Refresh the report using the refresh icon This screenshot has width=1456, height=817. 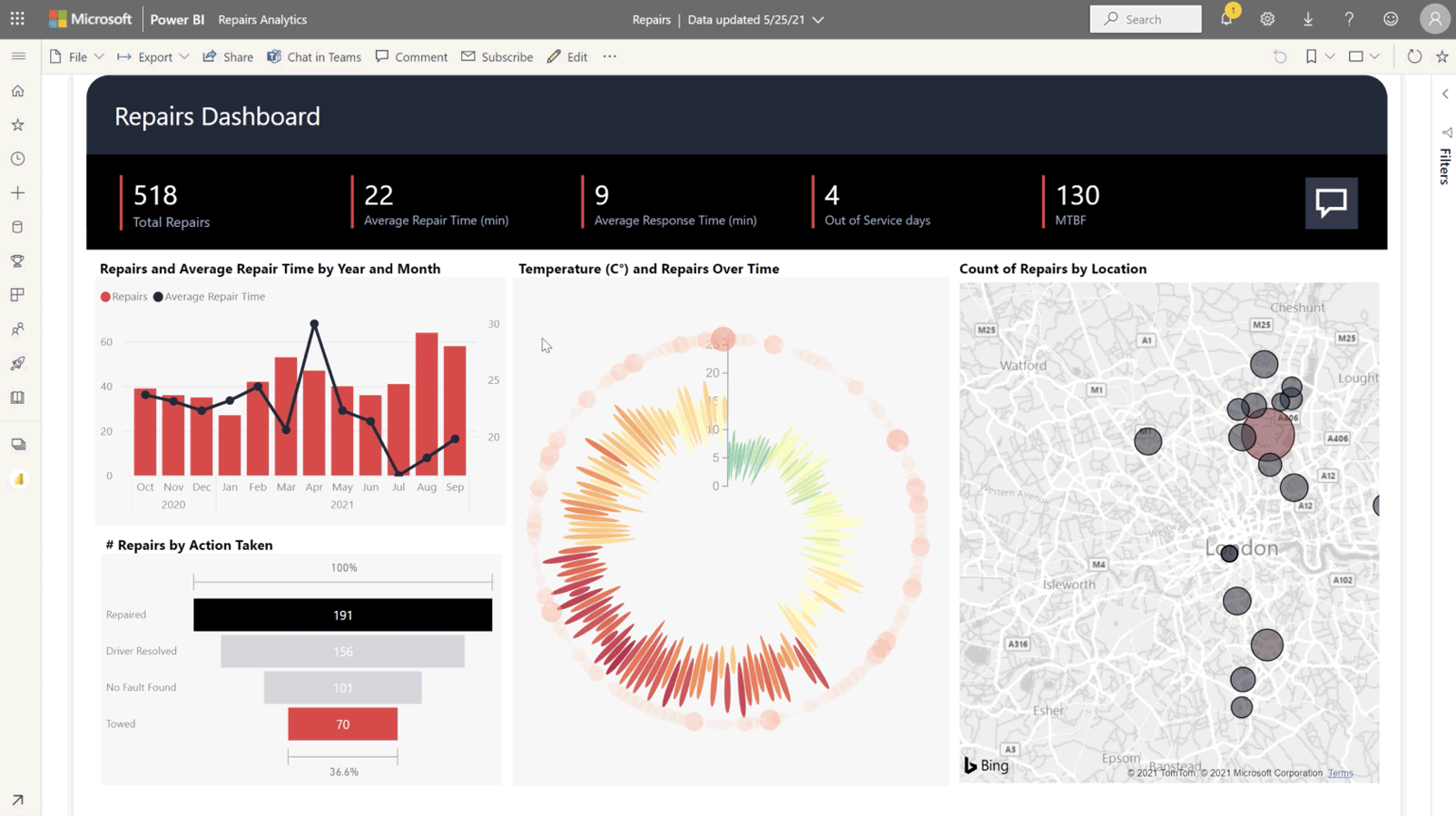[1414, 56]
